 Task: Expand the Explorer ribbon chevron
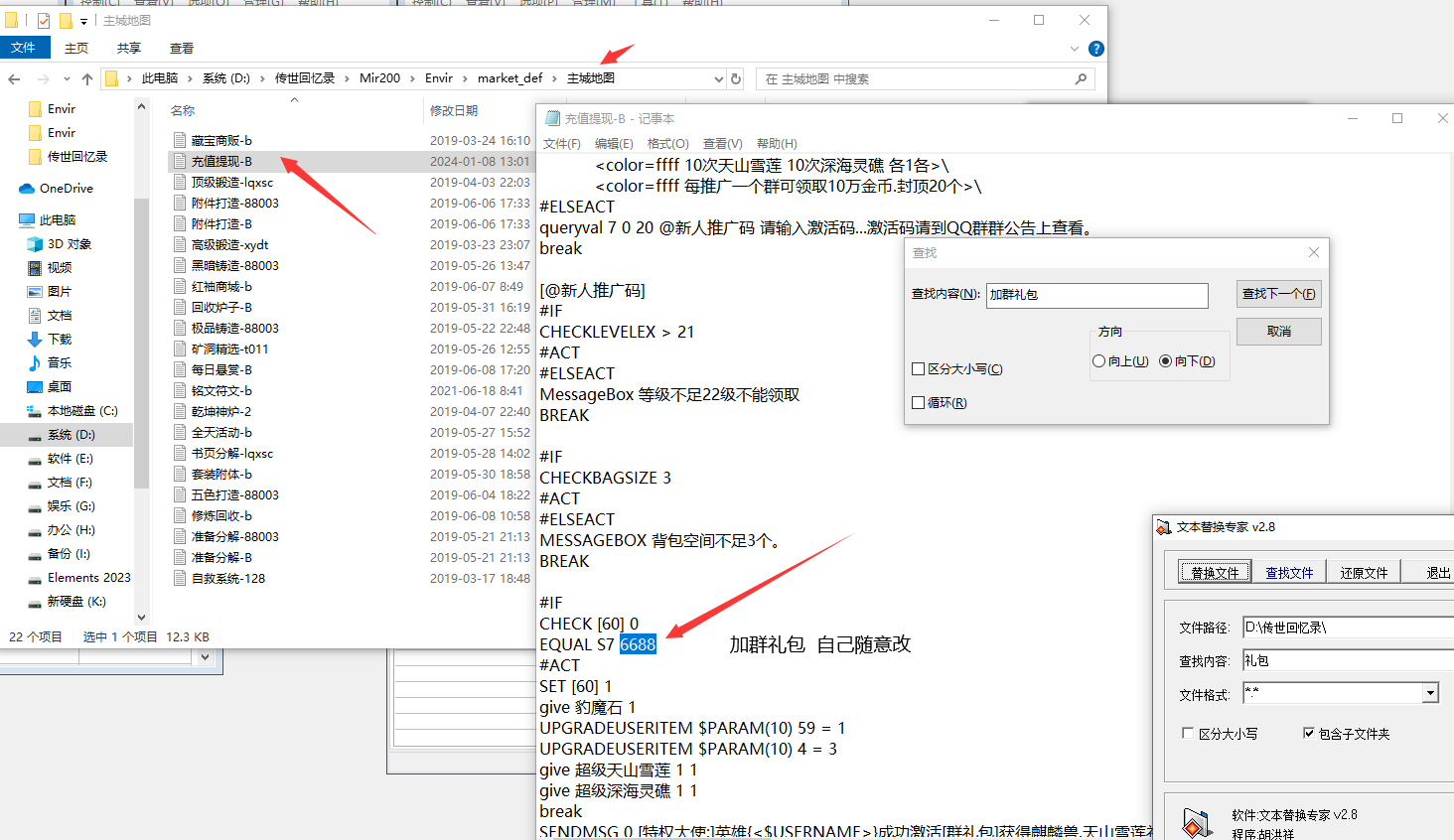[x=1075, y=49]
